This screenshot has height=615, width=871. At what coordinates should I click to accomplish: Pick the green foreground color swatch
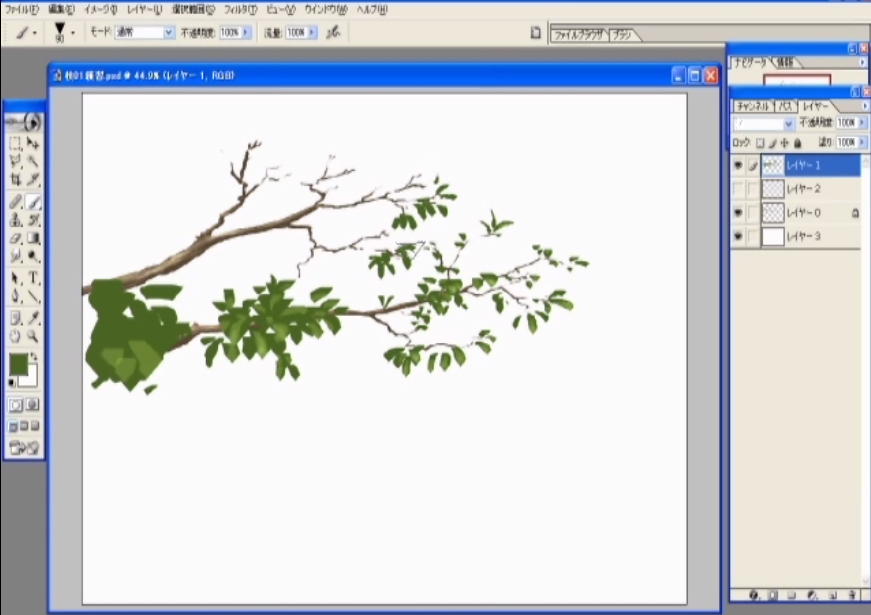point(17,364)
